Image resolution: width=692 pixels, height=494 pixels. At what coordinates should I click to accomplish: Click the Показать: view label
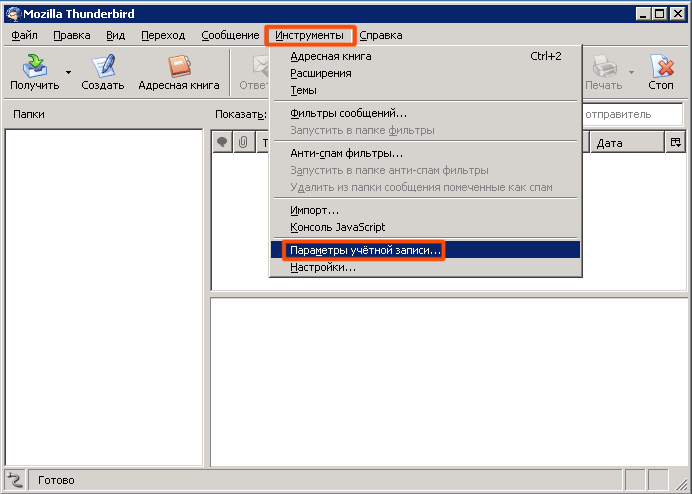click(x=241, y=114)
